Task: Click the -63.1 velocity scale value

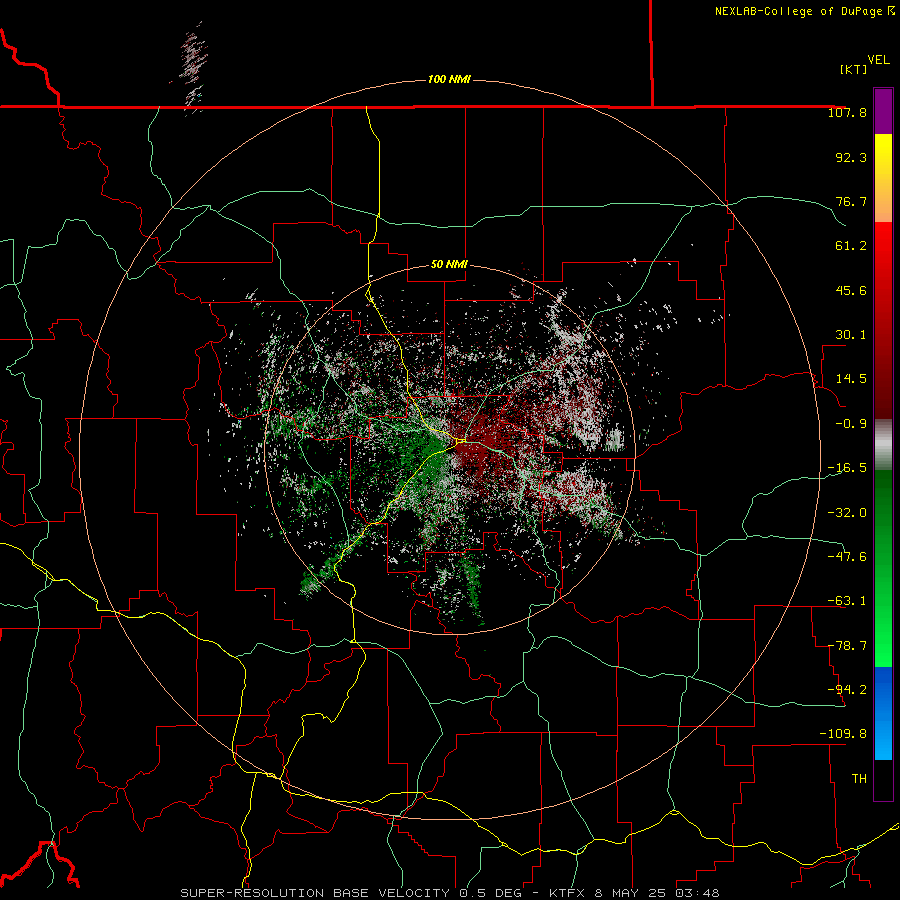Action: (847, 601)
